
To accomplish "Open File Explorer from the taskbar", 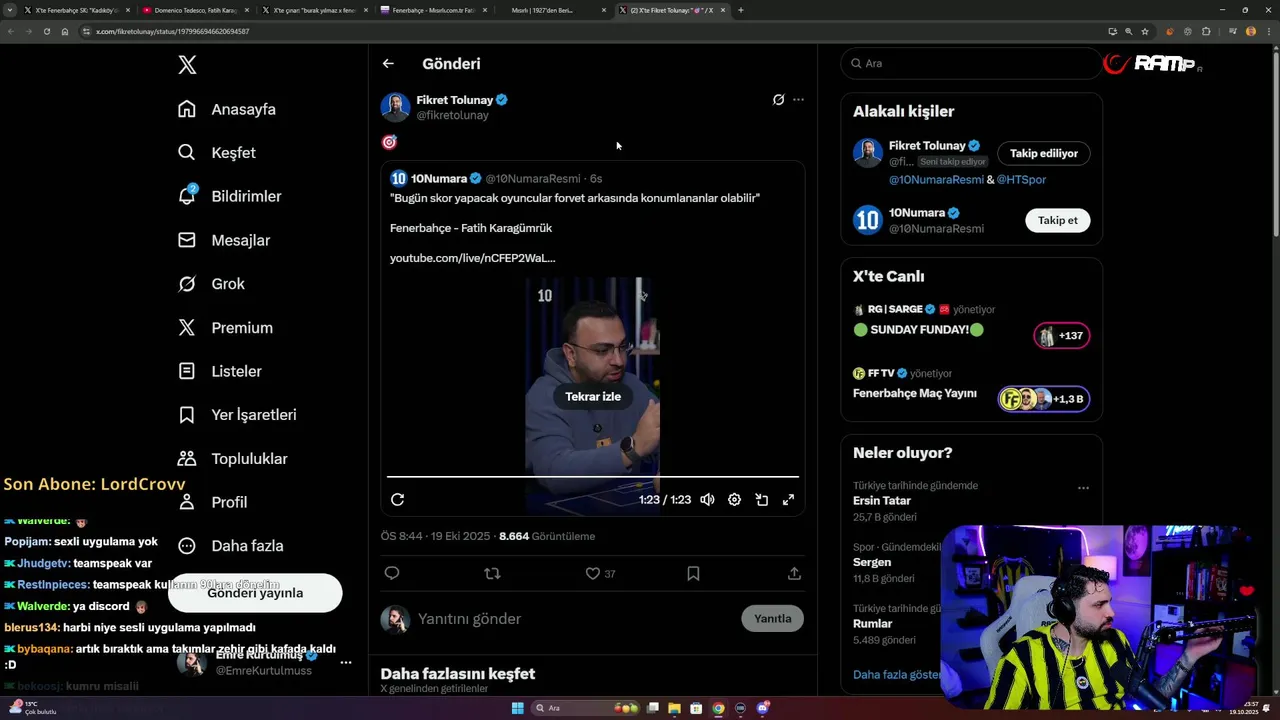I will pyautogui.click(x=674, y=708).
